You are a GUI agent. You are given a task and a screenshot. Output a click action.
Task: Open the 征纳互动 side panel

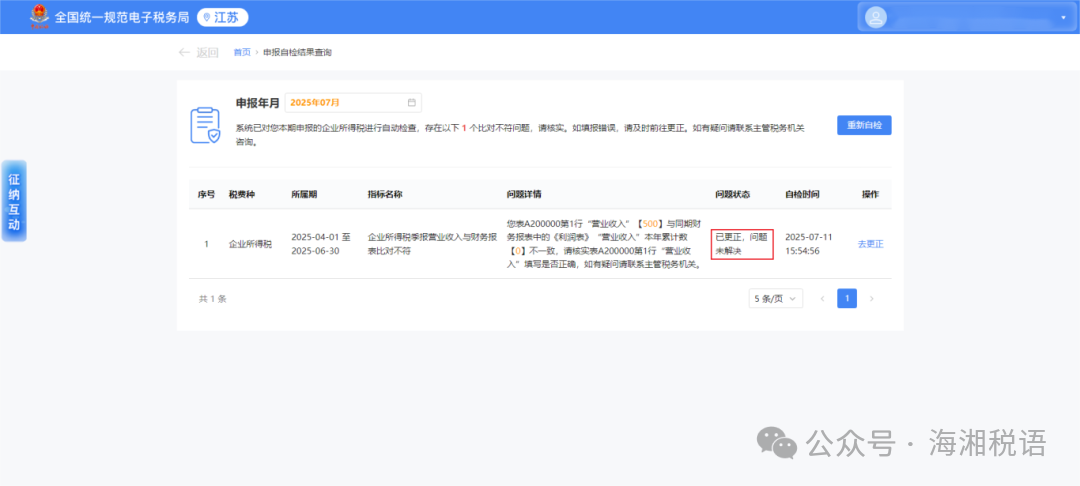pos(14,201)
